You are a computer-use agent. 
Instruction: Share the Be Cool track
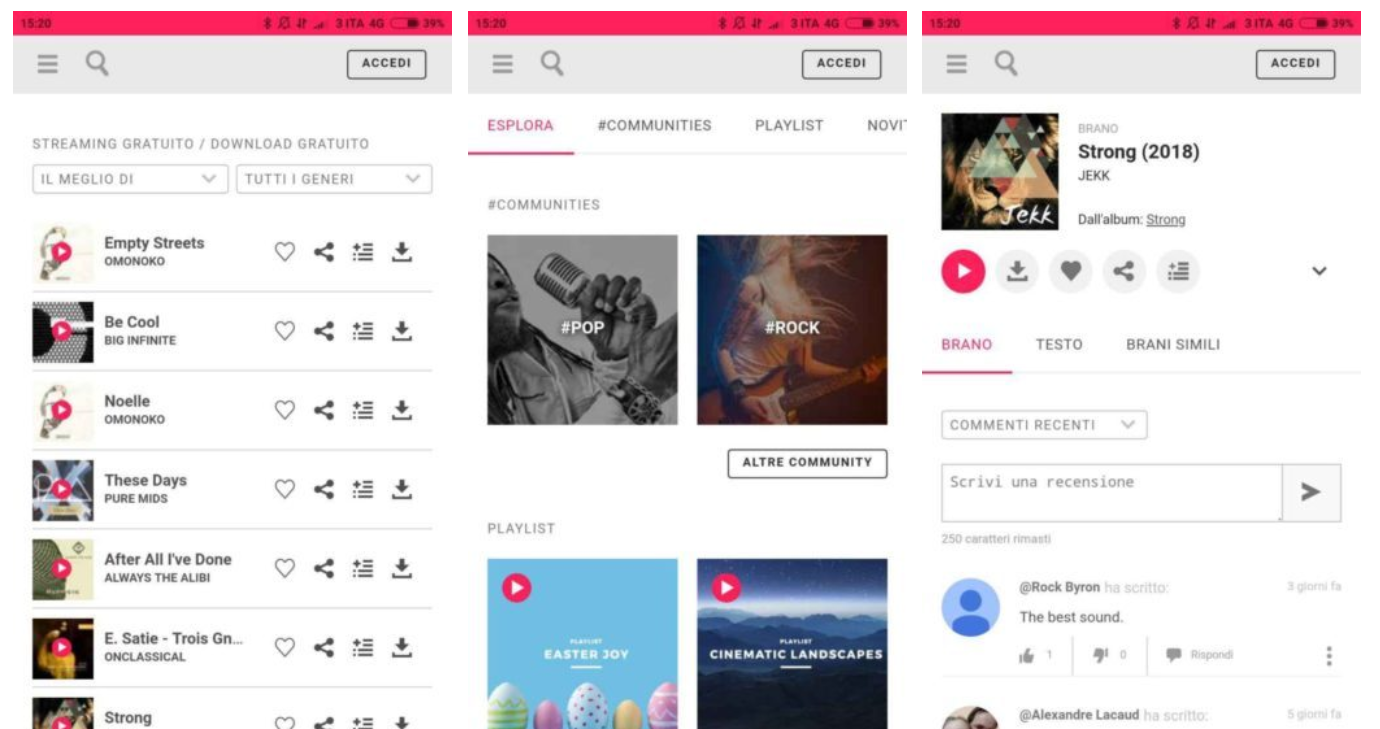pyautogui.click(x=324, y=331)
